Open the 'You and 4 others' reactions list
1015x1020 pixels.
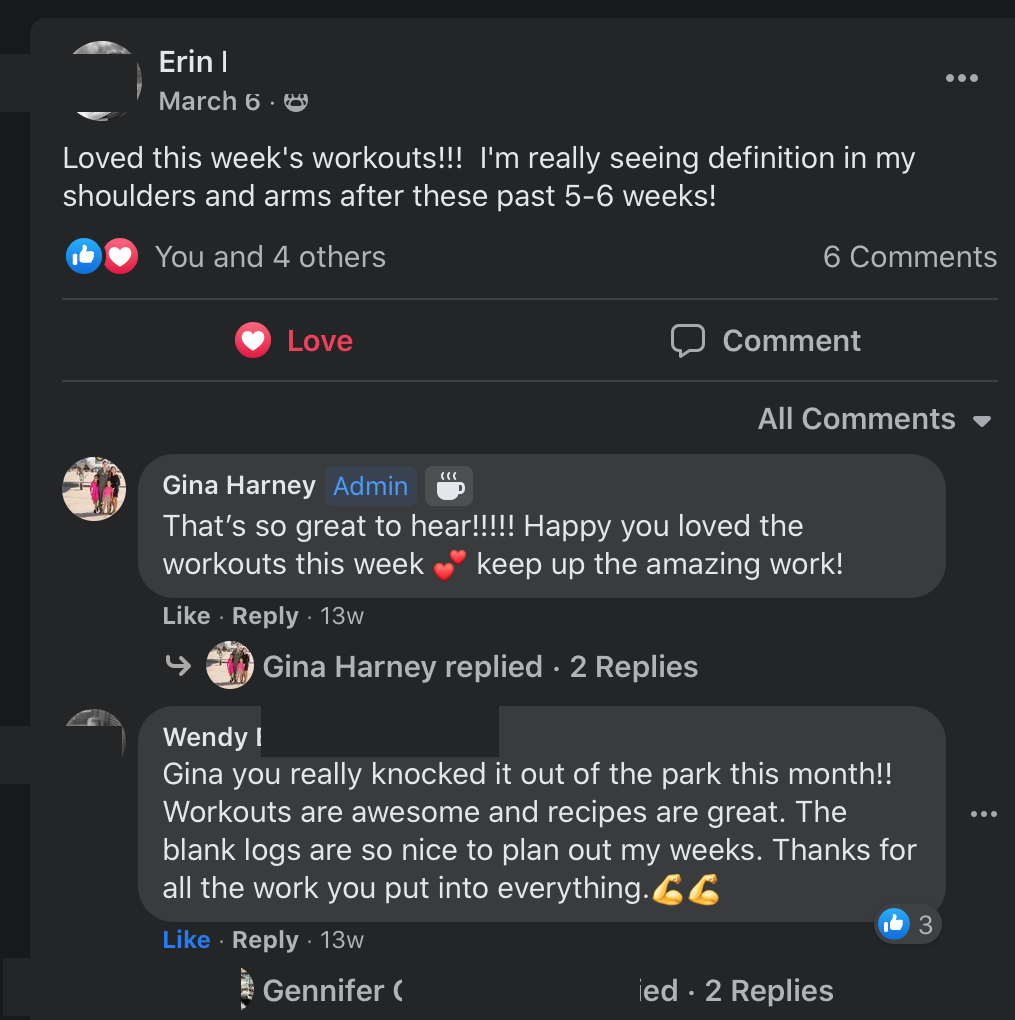click(270, 257)
